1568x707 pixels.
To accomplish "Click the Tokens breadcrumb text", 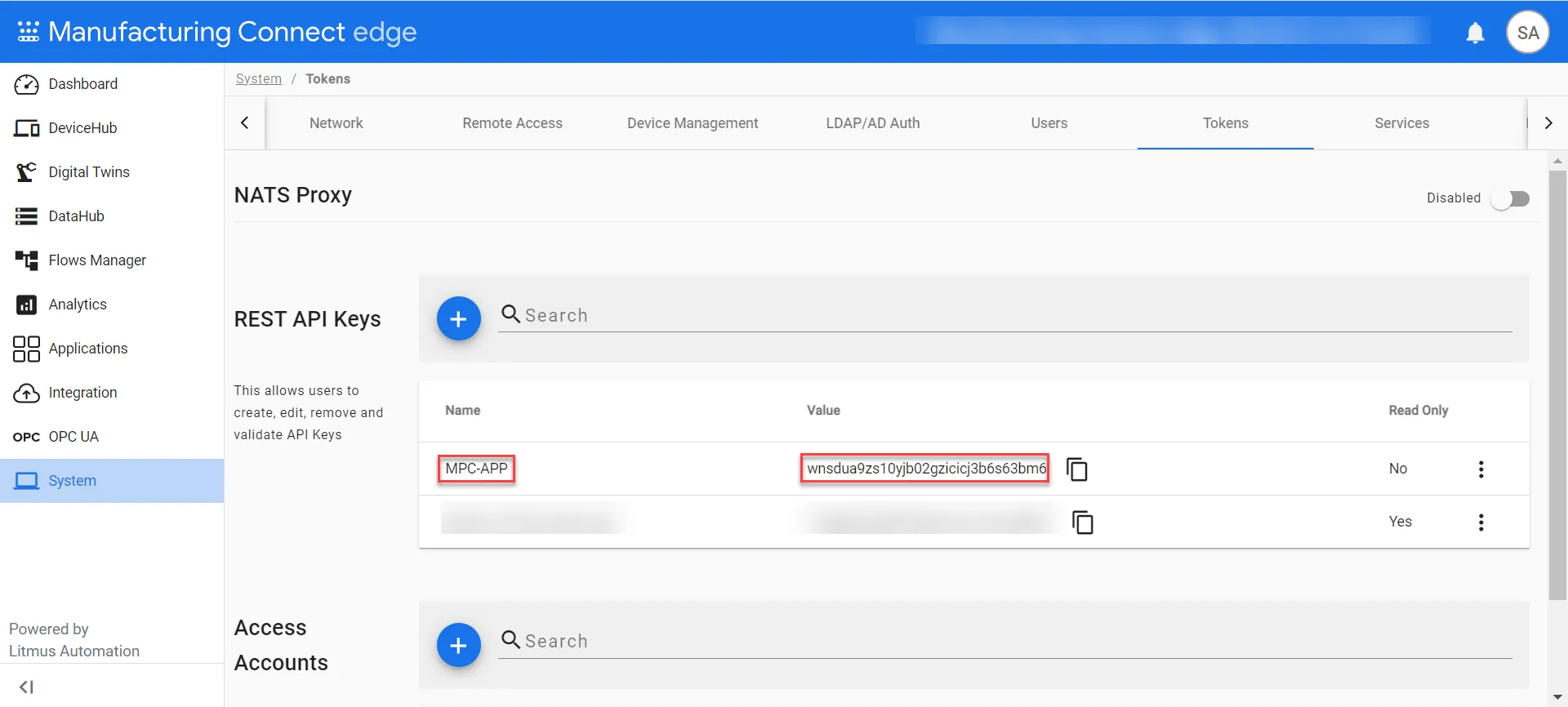I will [x=327, y=78].
